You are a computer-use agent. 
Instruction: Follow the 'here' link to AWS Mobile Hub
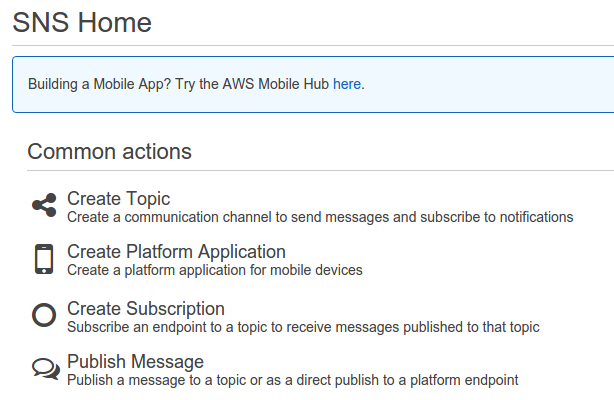[347, 85]
